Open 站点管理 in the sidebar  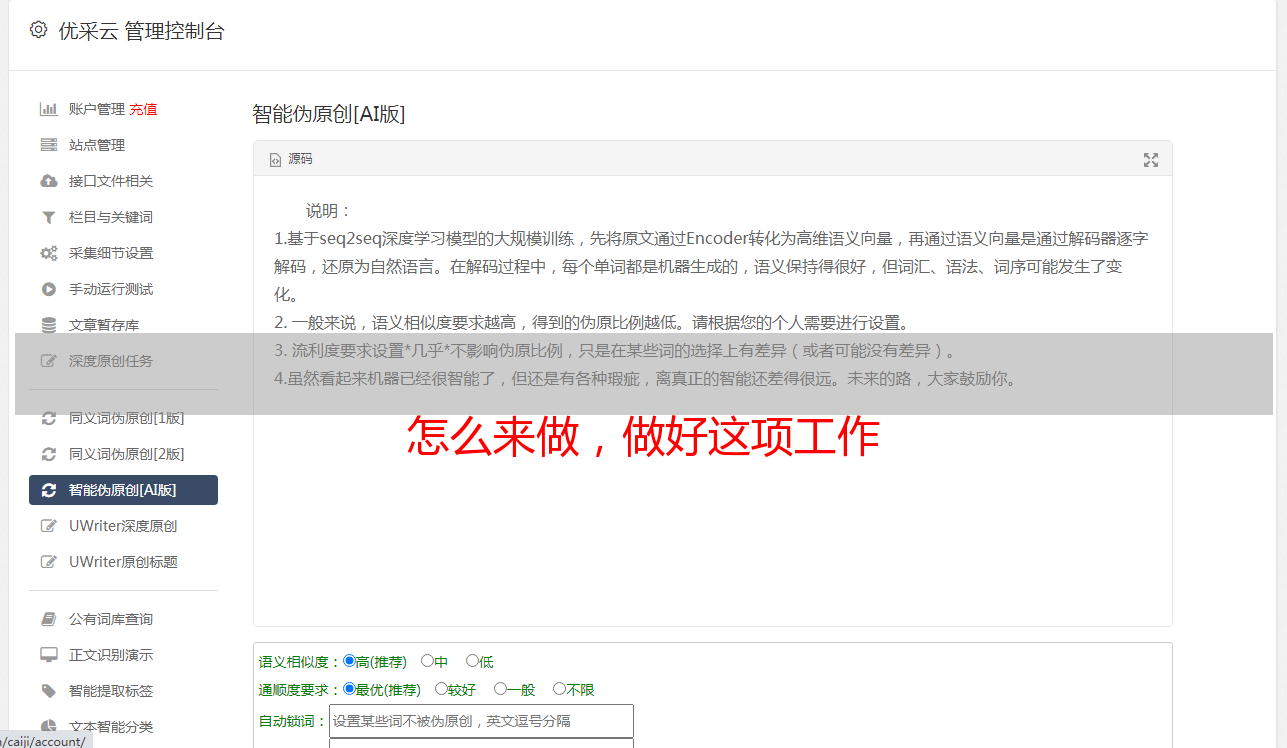(97, 145)
